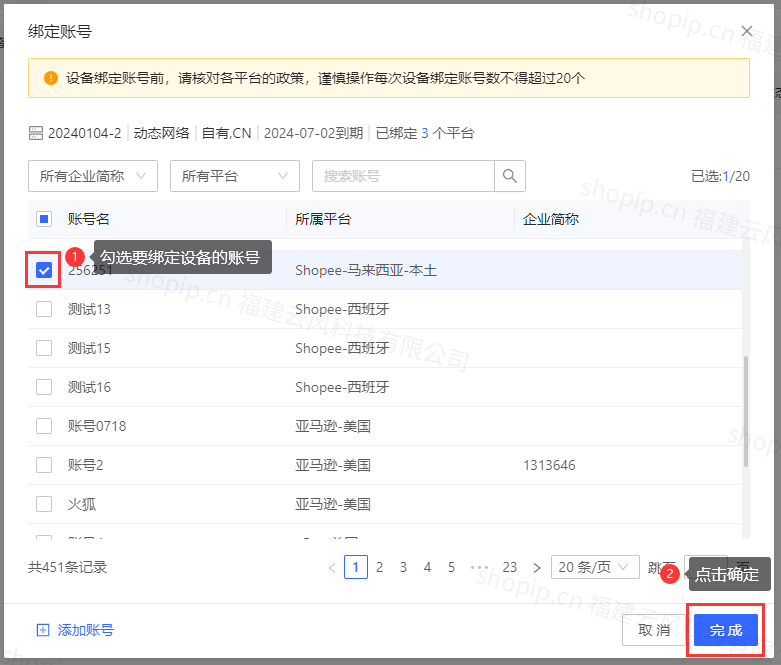Click the bound platforms count 3

[425, 133]
